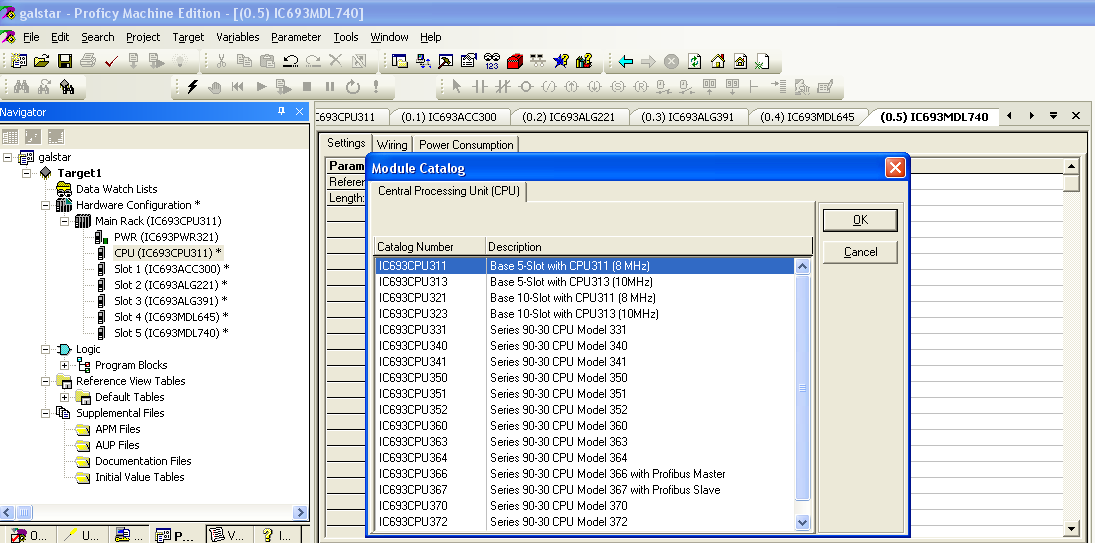1095x543 pixels.
Task: Open the Data Watch glasses 123 icon
Action: coord(492,61)
